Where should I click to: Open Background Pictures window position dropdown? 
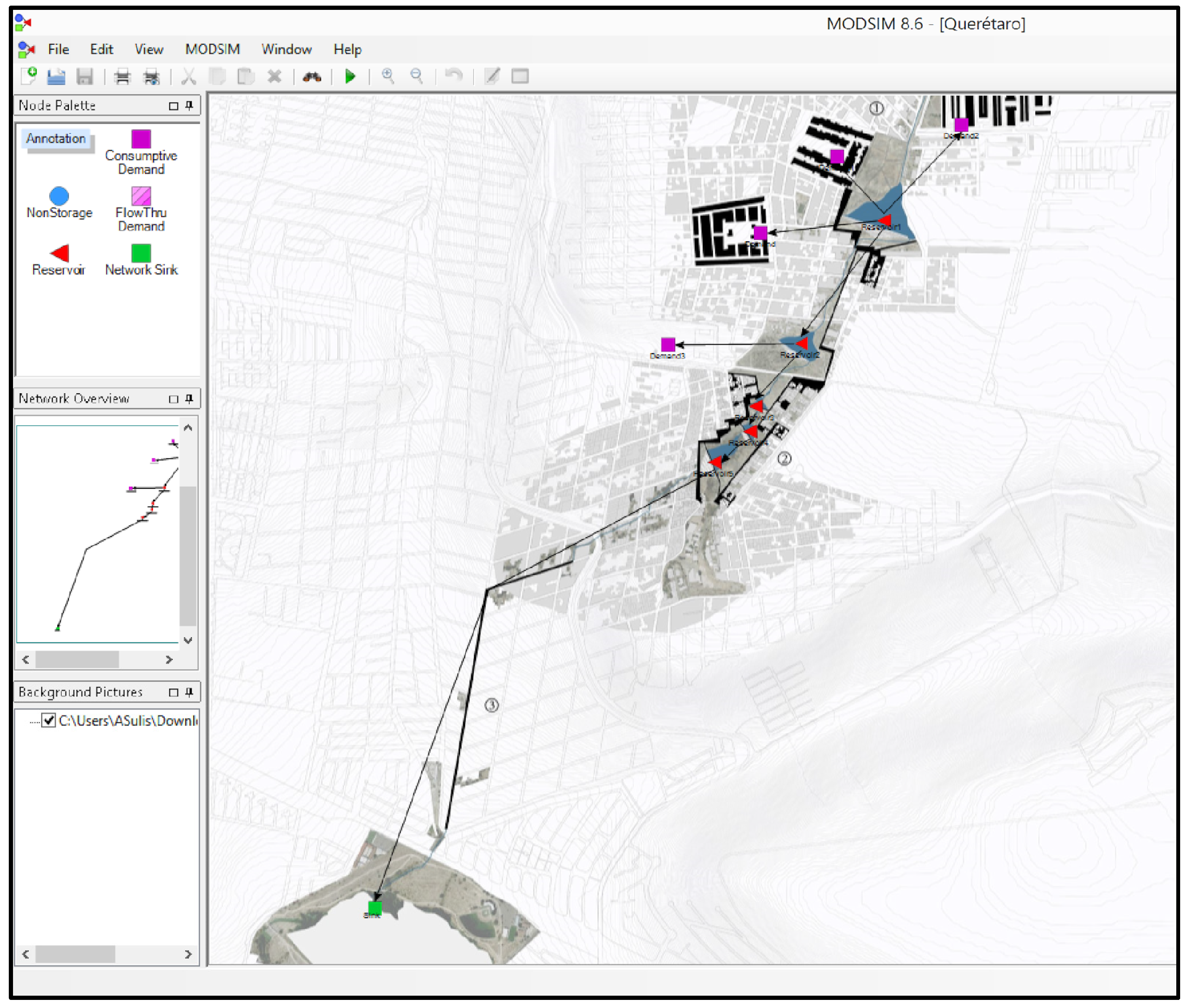click(x=174, y=693)
